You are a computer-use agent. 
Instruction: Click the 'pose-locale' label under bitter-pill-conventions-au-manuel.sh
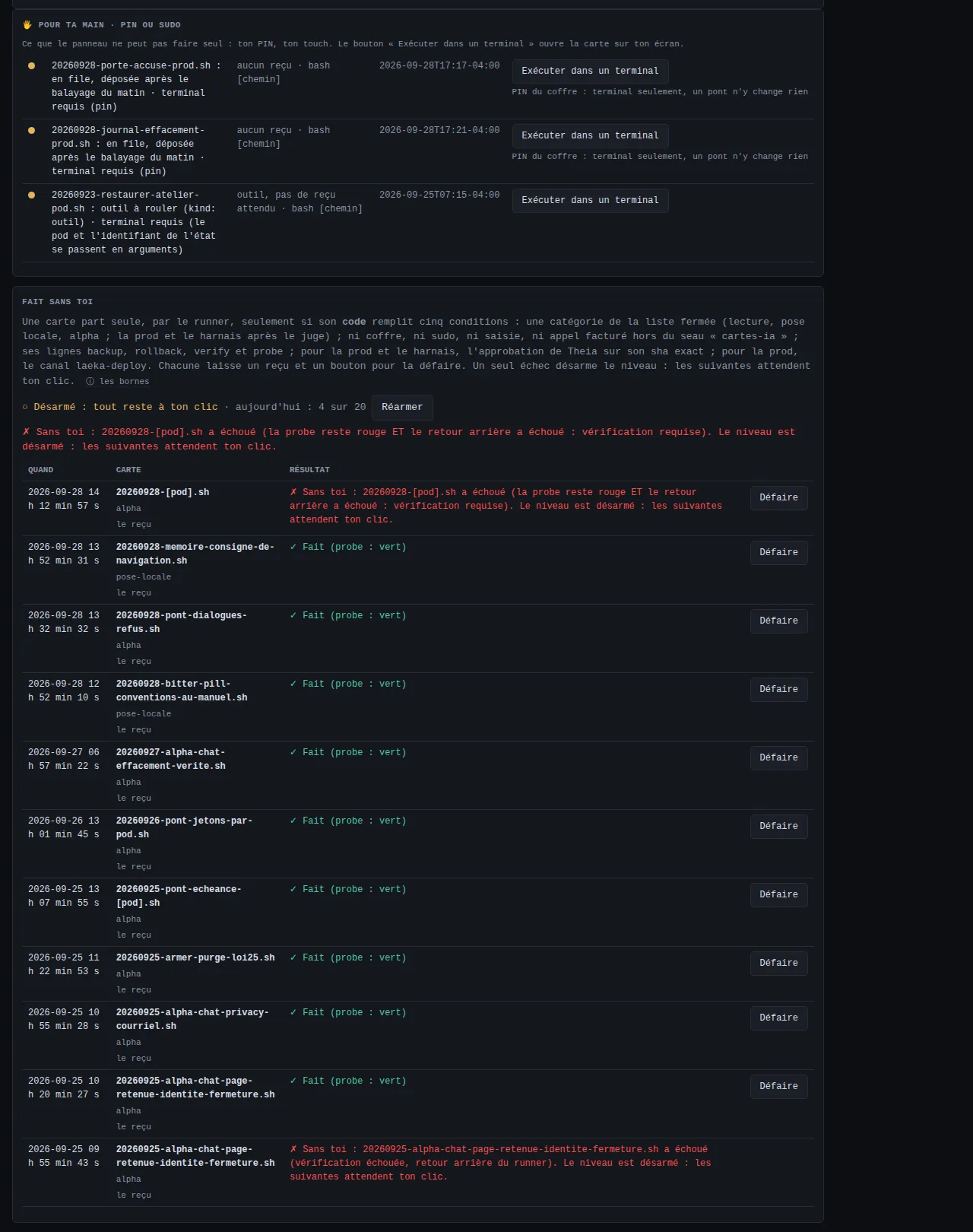tap(144, 714)
